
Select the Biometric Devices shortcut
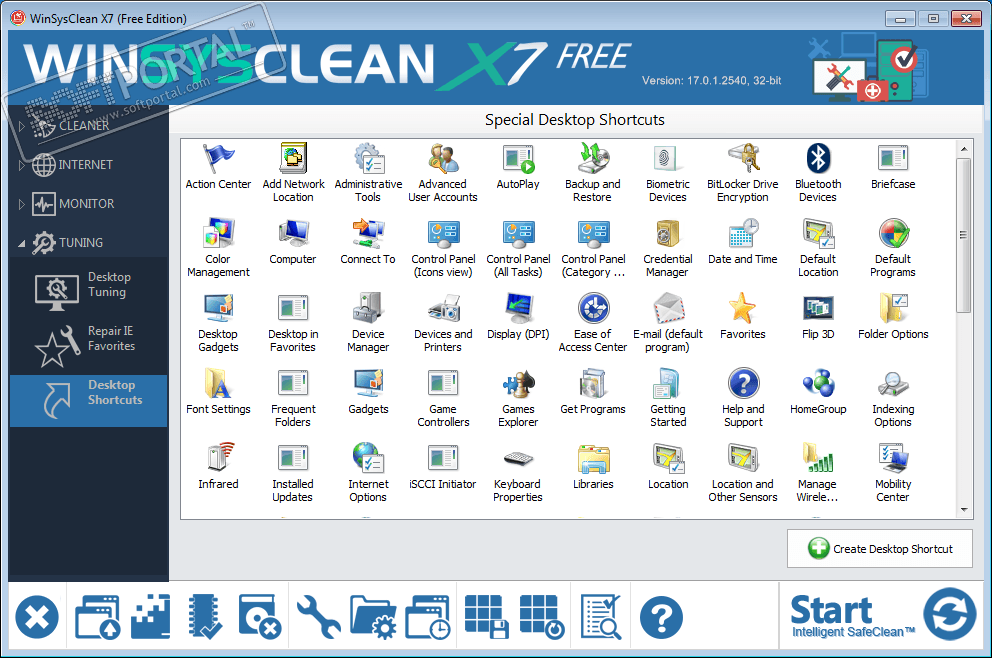(x=667, y=173)
